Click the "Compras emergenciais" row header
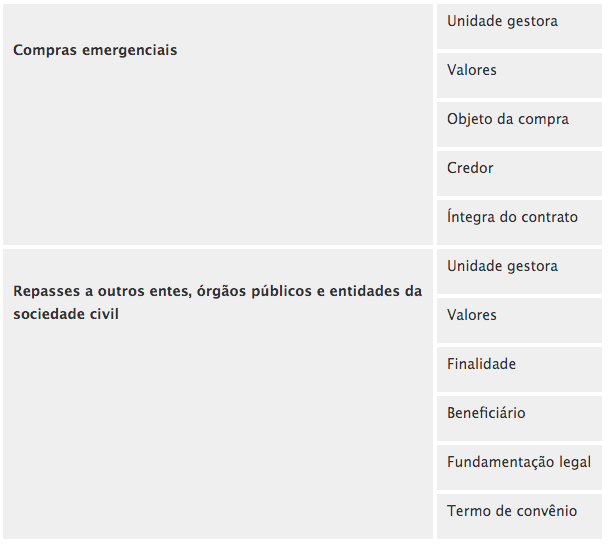The width and height of the screenshot is (608, 545). pos(95,50)
